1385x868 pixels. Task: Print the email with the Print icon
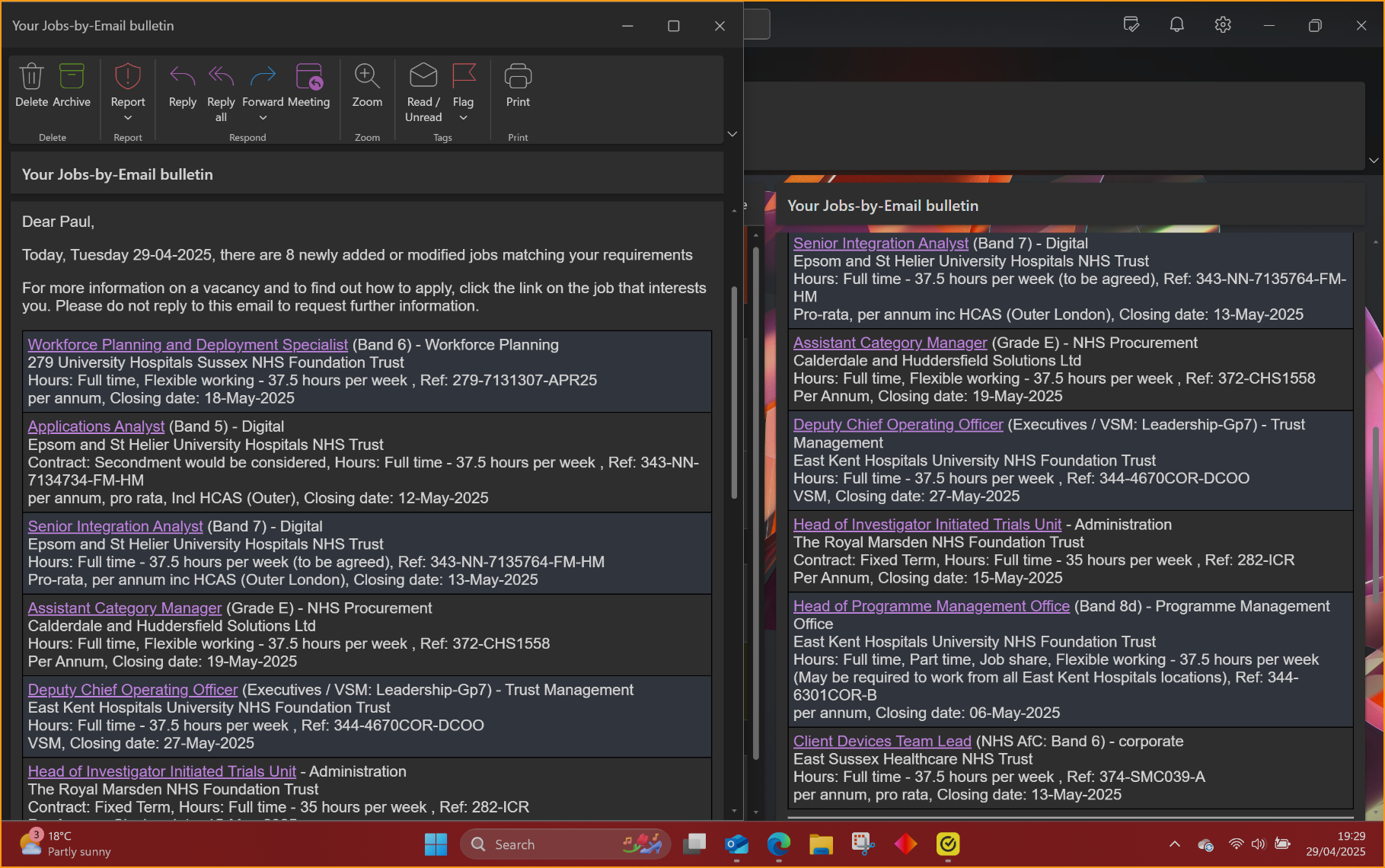click(x=518, y=77)
